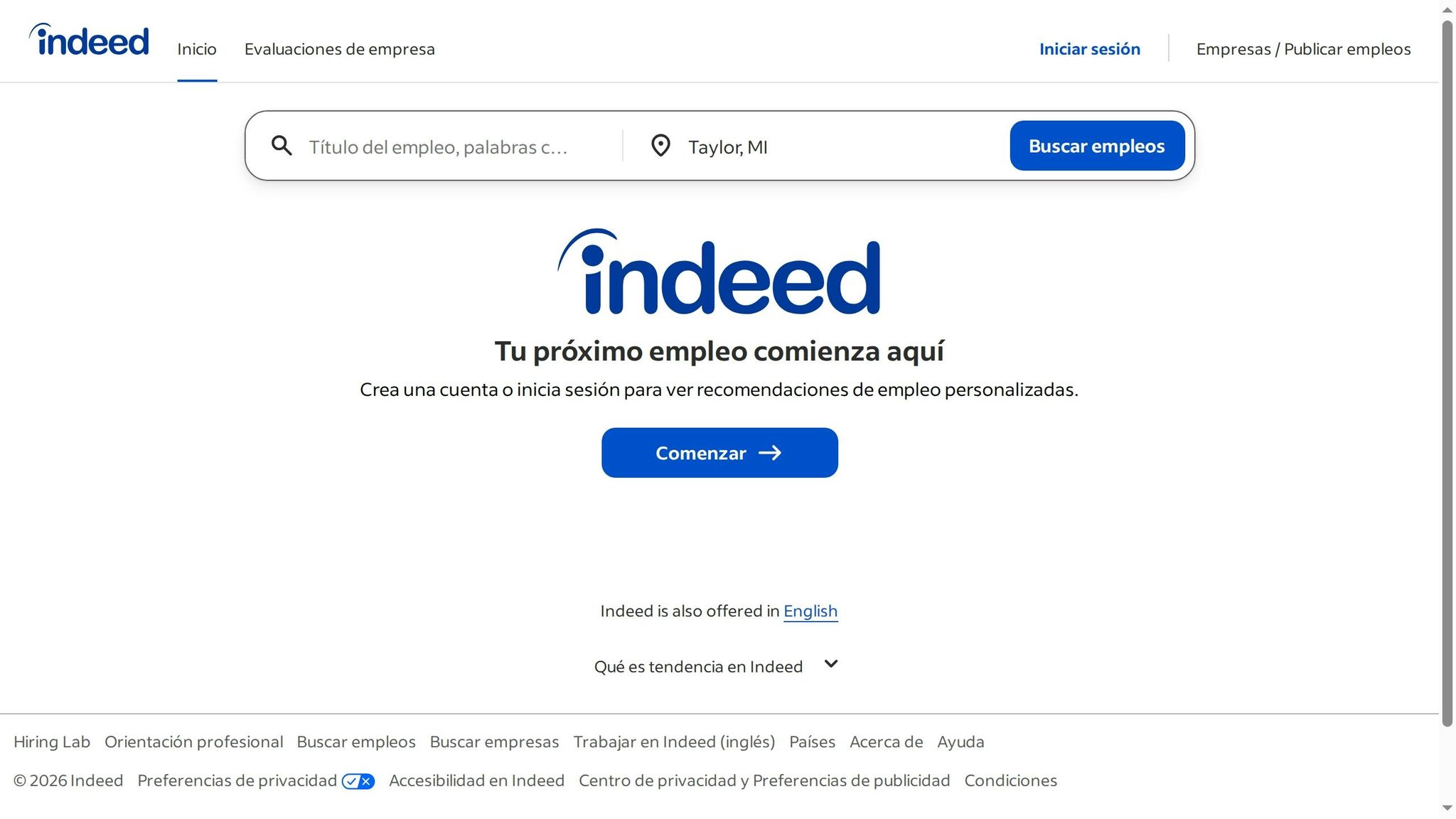Image resolution: width=1456 pixels, height=819 pixels.
Task: Open Evaluaciones de empresa tab
Action: [x=339, y=49]
